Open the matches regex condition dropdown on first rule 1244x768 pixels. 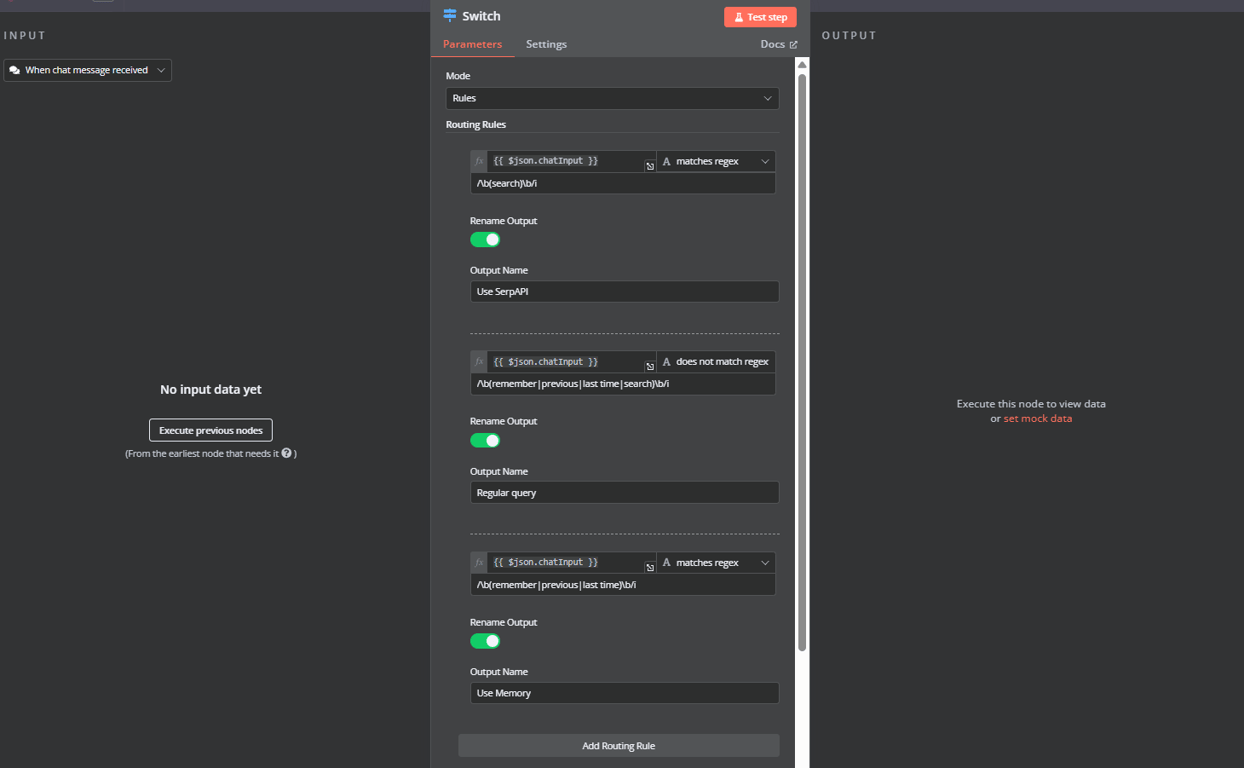pyautogui.click(x=715, y=160)
